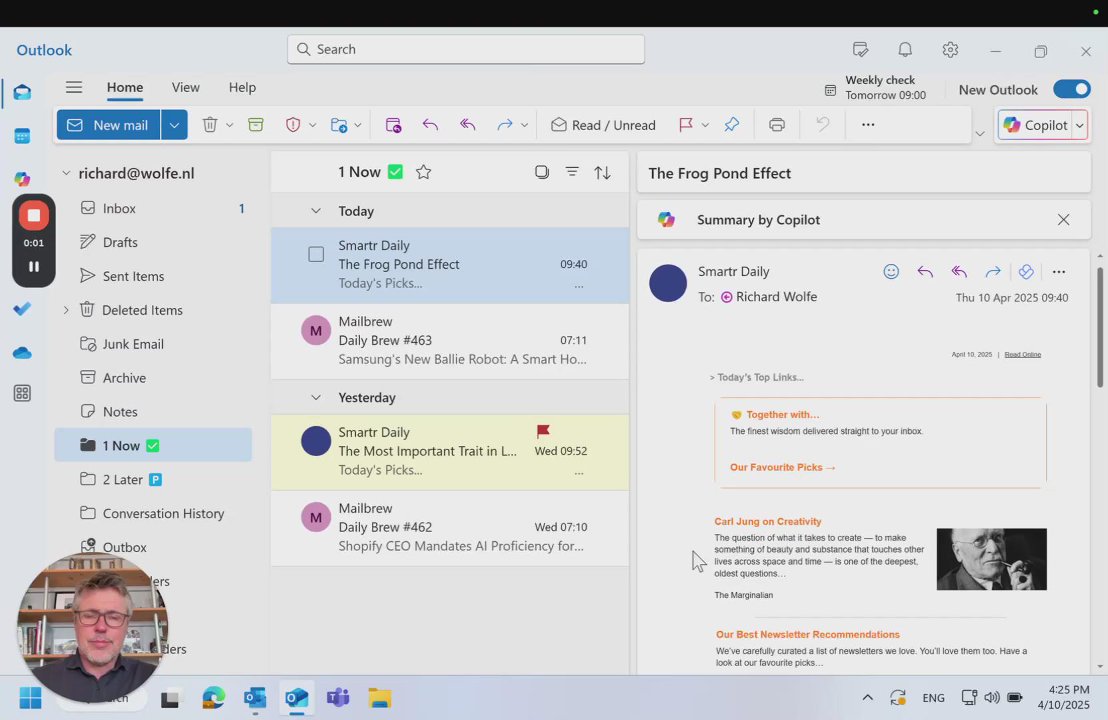Open the To Do checkmark app

pyautogui.click(x=22, y=309)
